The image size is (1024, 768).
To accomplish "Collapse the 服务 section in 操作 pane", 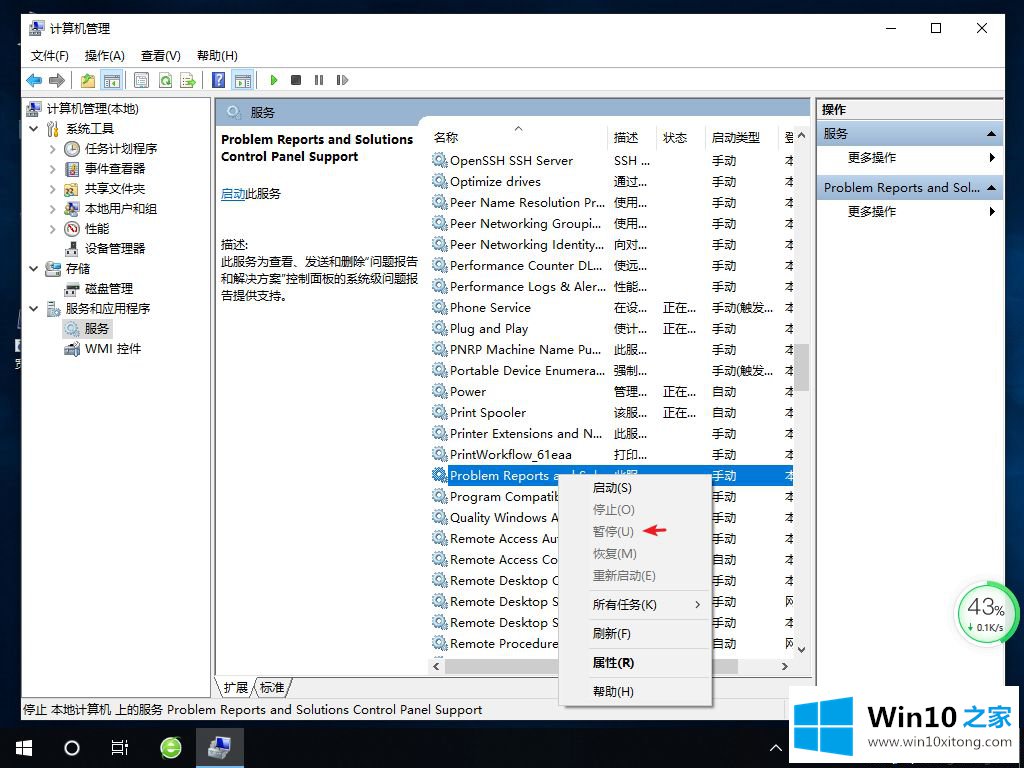I will click(x=991, y=134).
